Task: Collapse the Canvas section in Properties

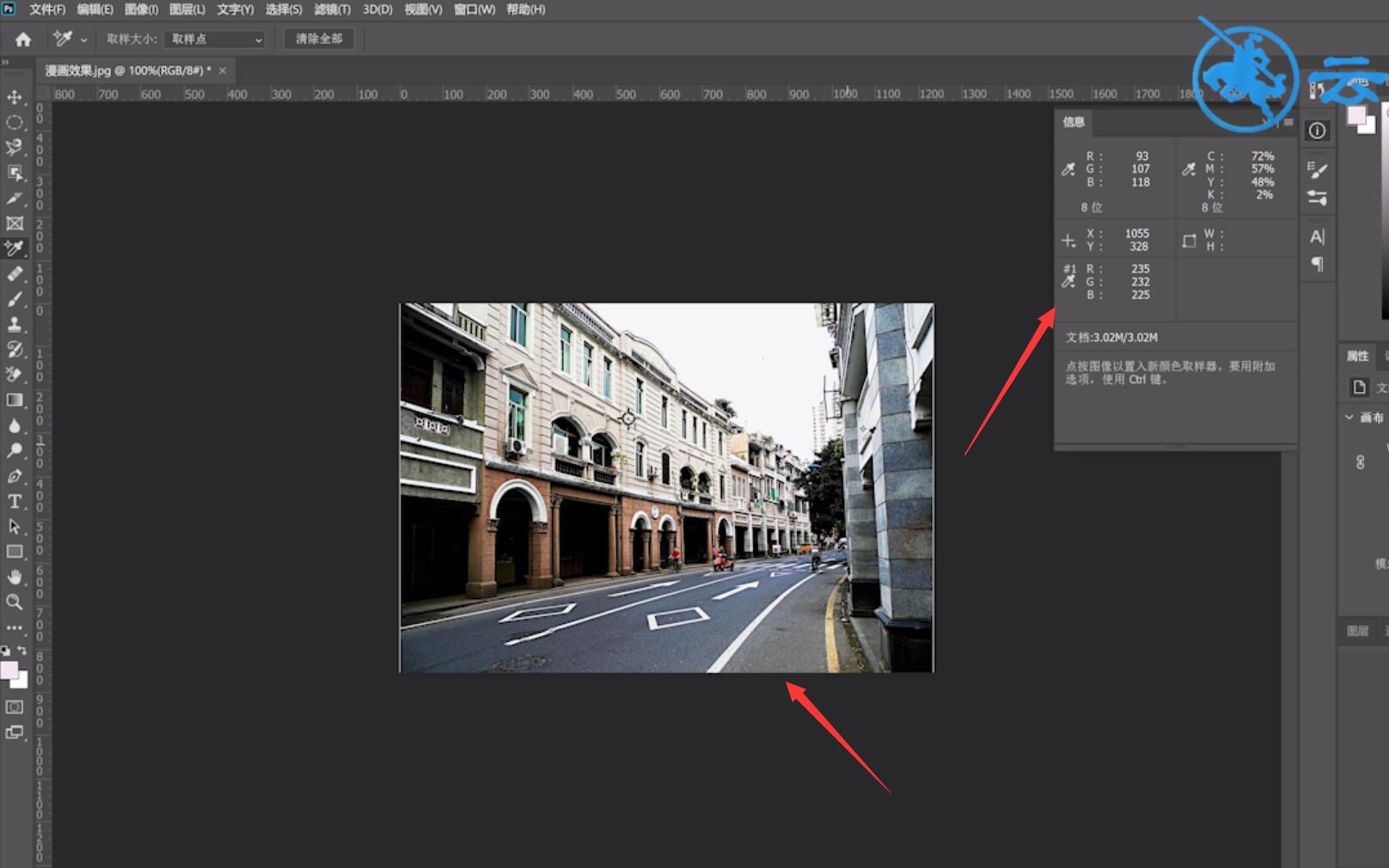Action: 1349,418
